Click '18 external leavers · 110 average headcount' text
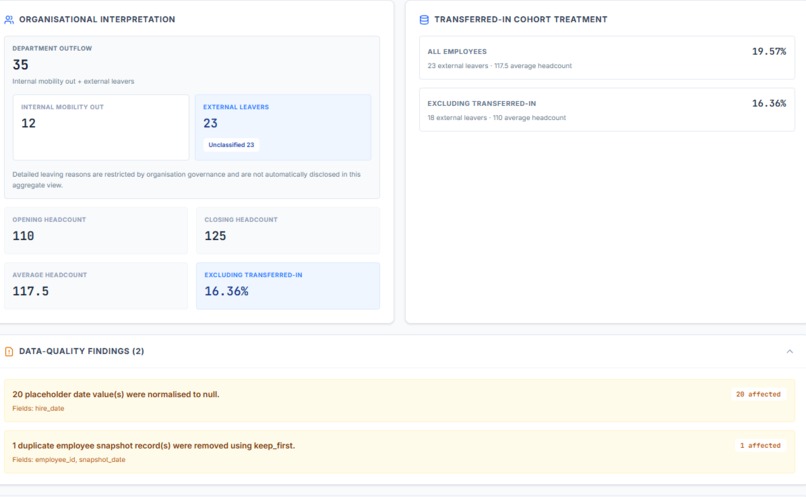This screenshot has width=806, height=497. click(497, 118)
